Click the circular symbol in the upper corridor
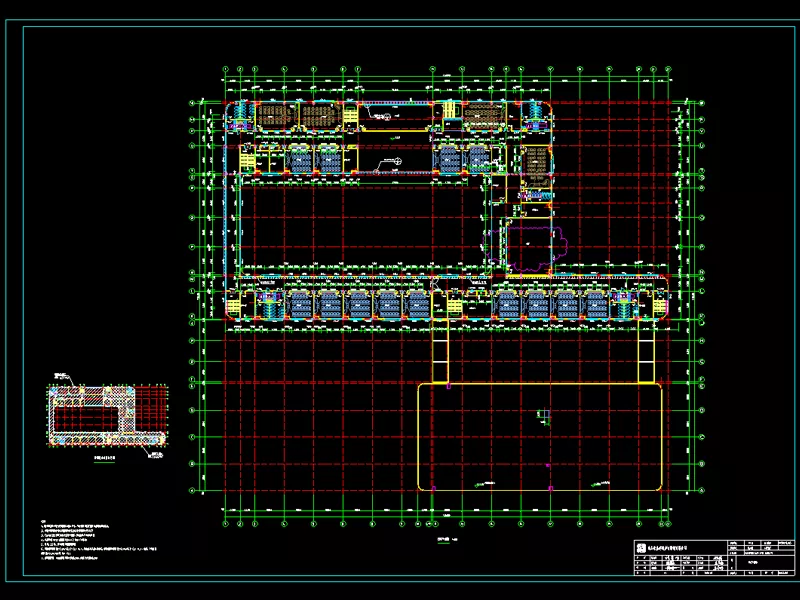 (x=397, y=160)
